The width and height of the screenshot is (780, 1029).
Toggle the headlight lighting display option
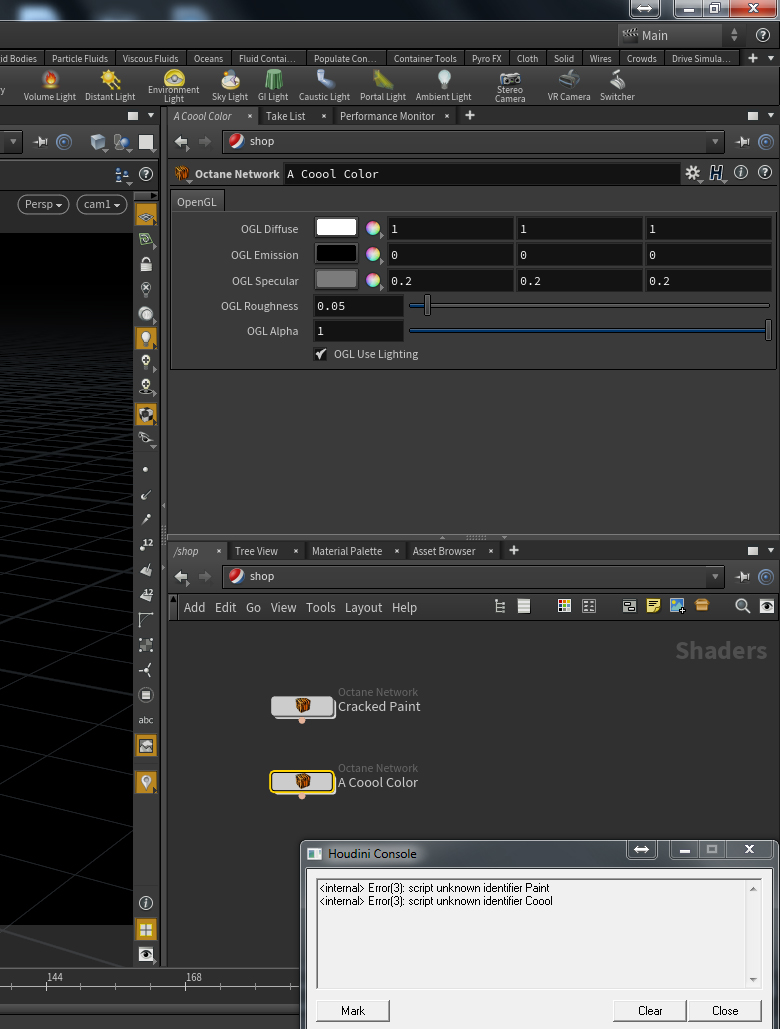coord(146,338)
